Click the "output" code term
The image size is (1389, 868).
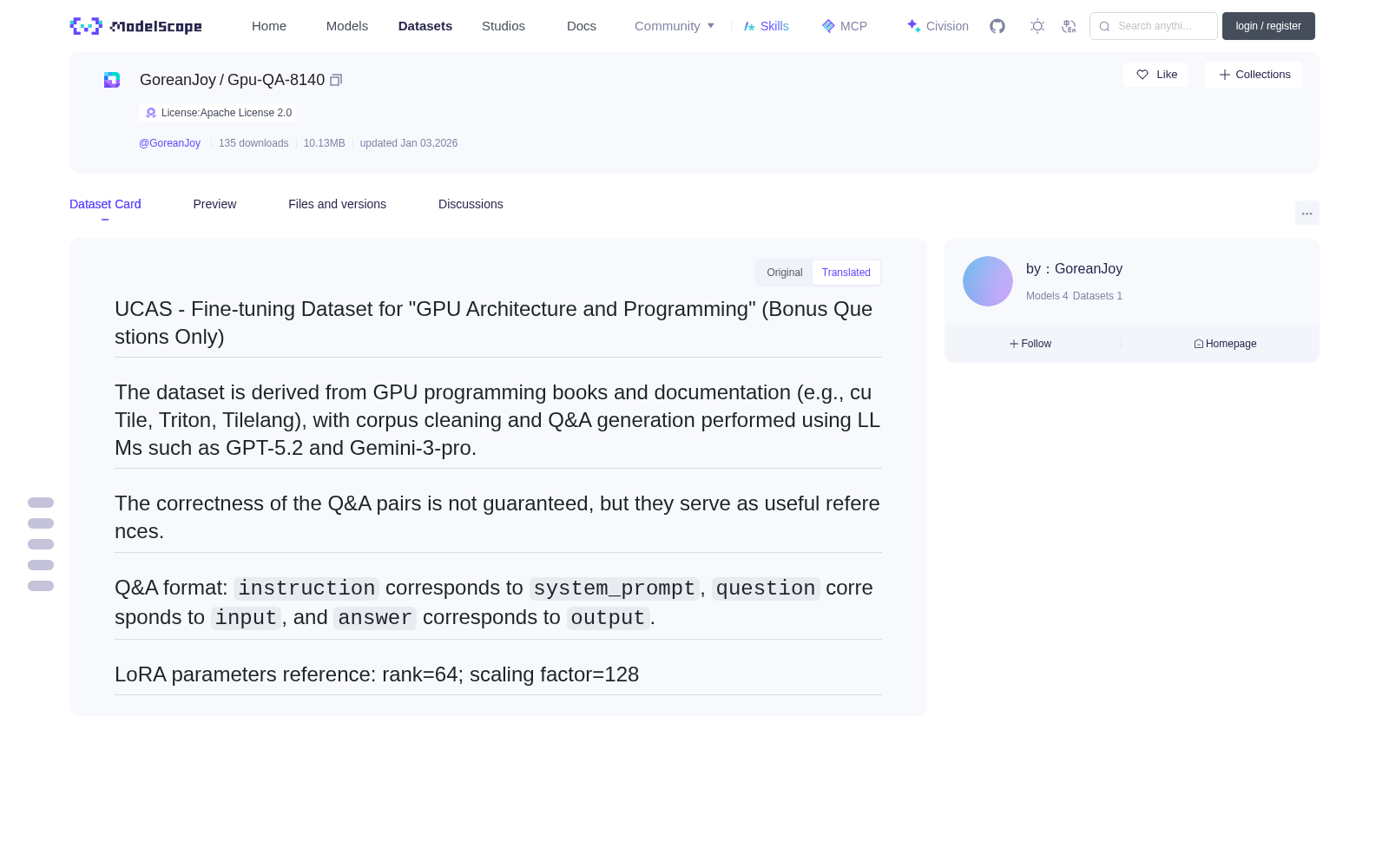pyautogui.click(x=608, y=618)
